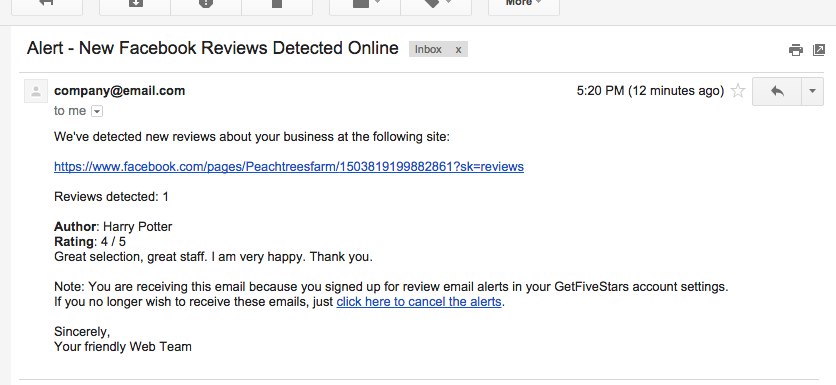Click the back to inbox arrow button
Screen dimensions: 836x385
tap(46, 5)
